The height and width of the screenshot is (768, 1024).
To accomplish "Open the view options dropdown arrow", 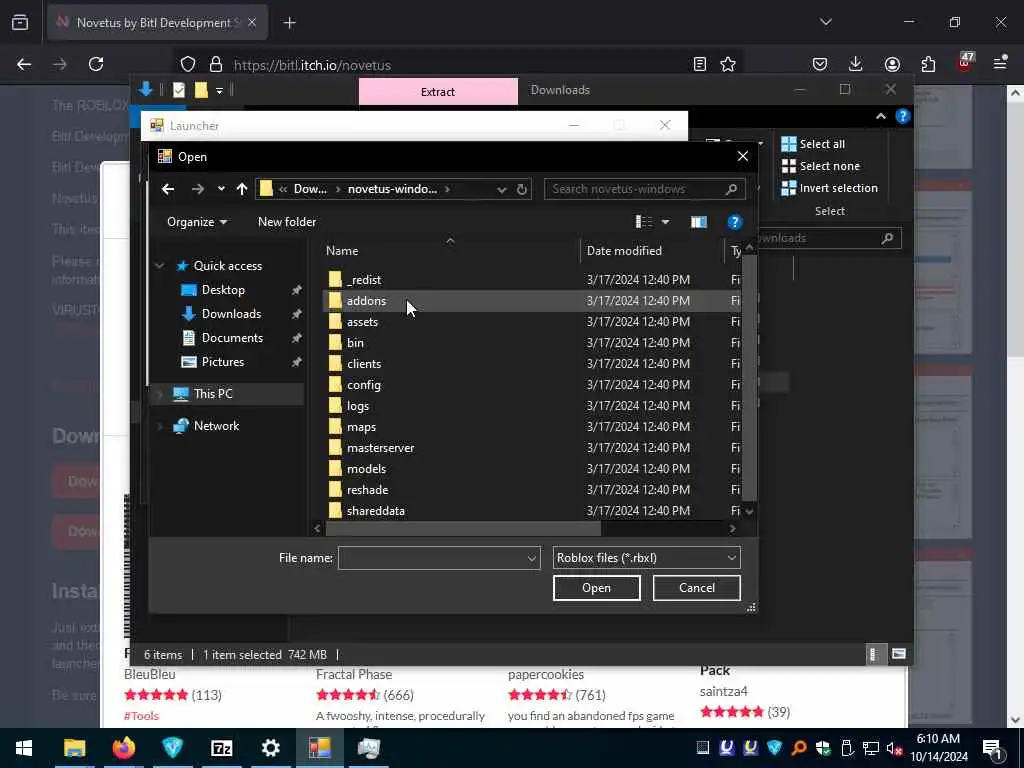I will [665, 222].
